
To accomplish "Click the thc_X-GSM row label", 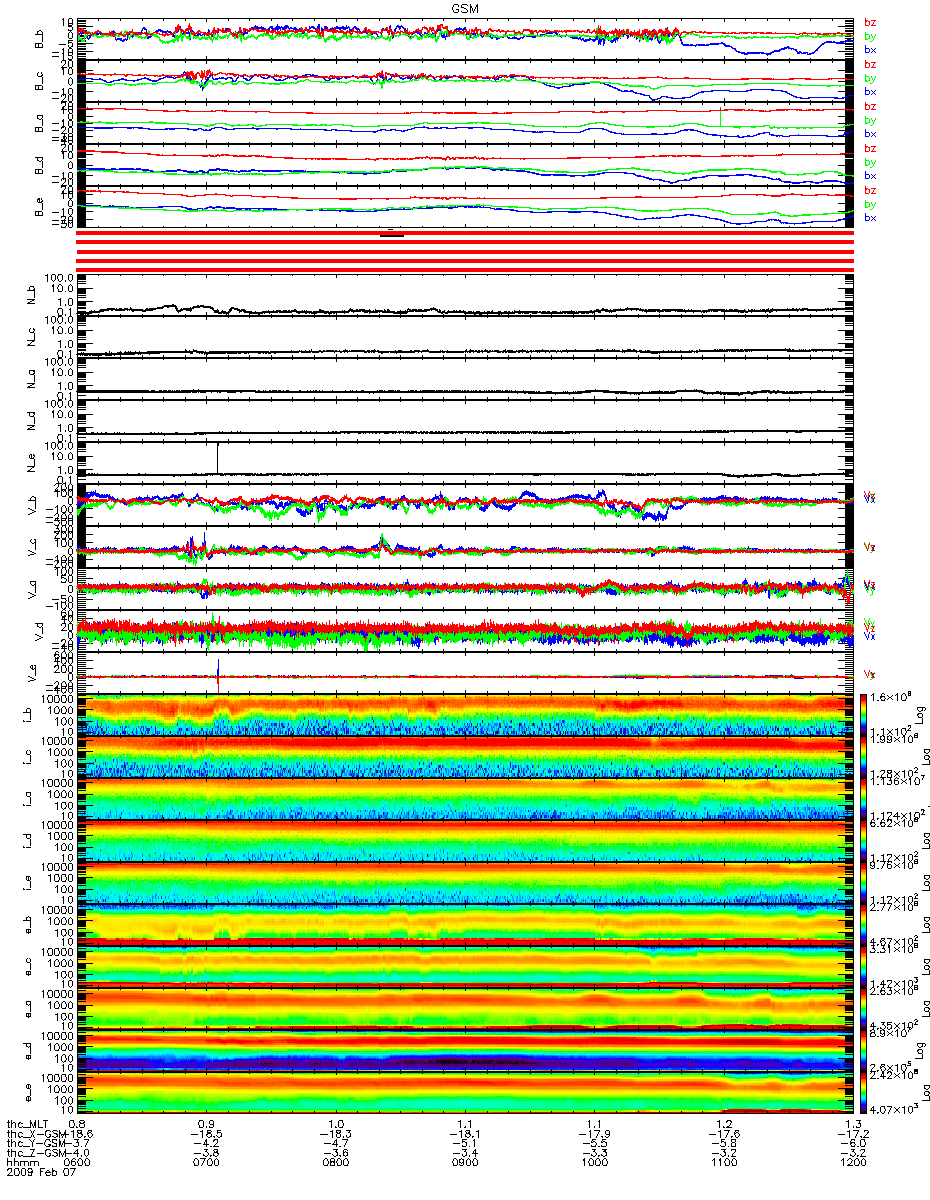I will tap(36, 1134).
